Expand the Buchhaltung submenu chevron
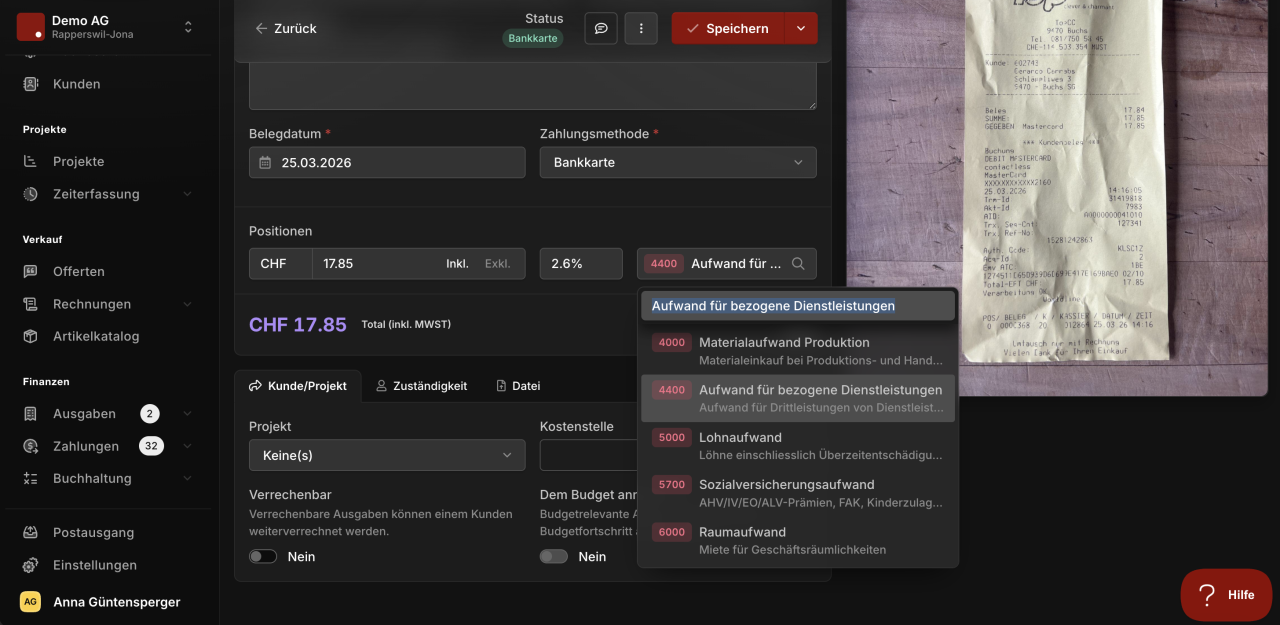Image resolution: width=1280 pixels, height=625 pixels. pos(187,478)
